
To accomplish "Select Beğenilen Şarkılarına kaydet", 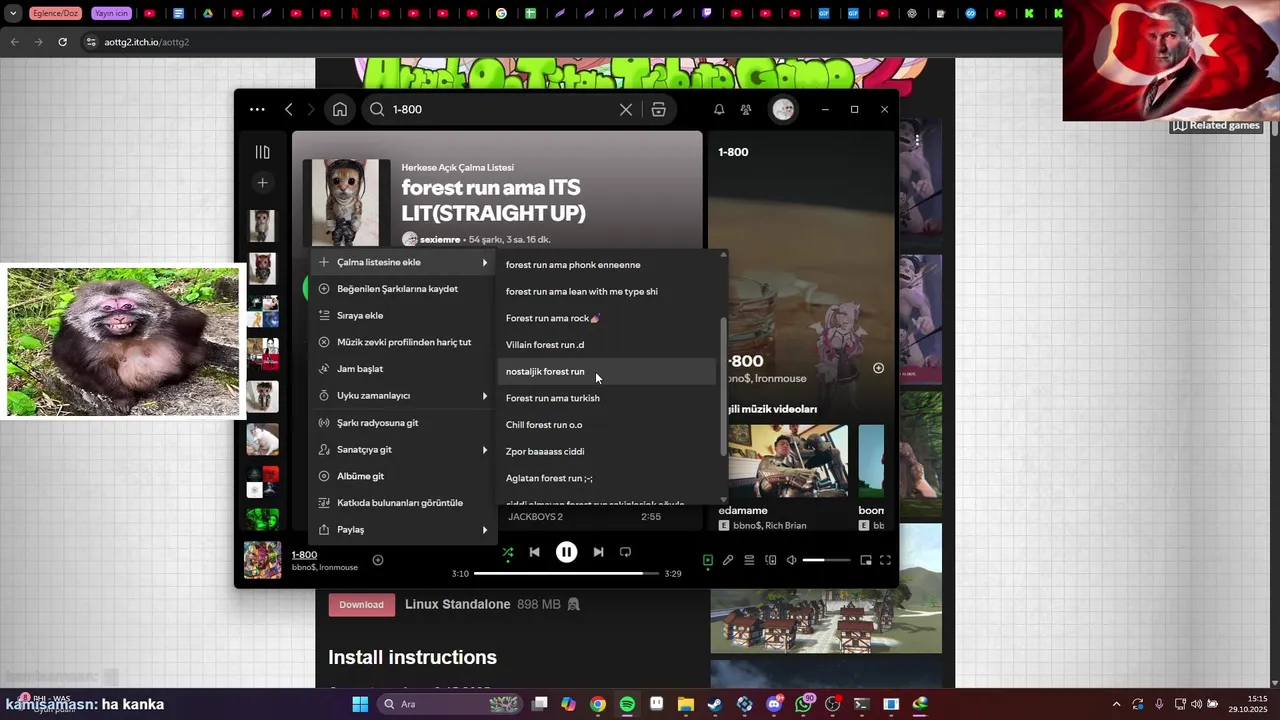I will point(405,289).
